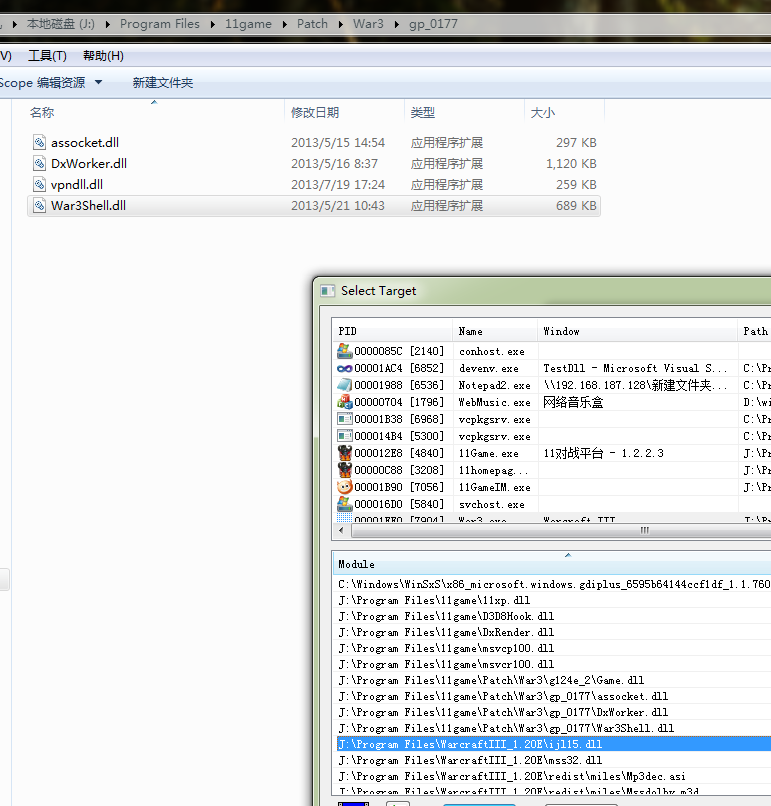
Task: Click the TestDll - Microsoft Visual S... cell
Action: pos(635,368)
